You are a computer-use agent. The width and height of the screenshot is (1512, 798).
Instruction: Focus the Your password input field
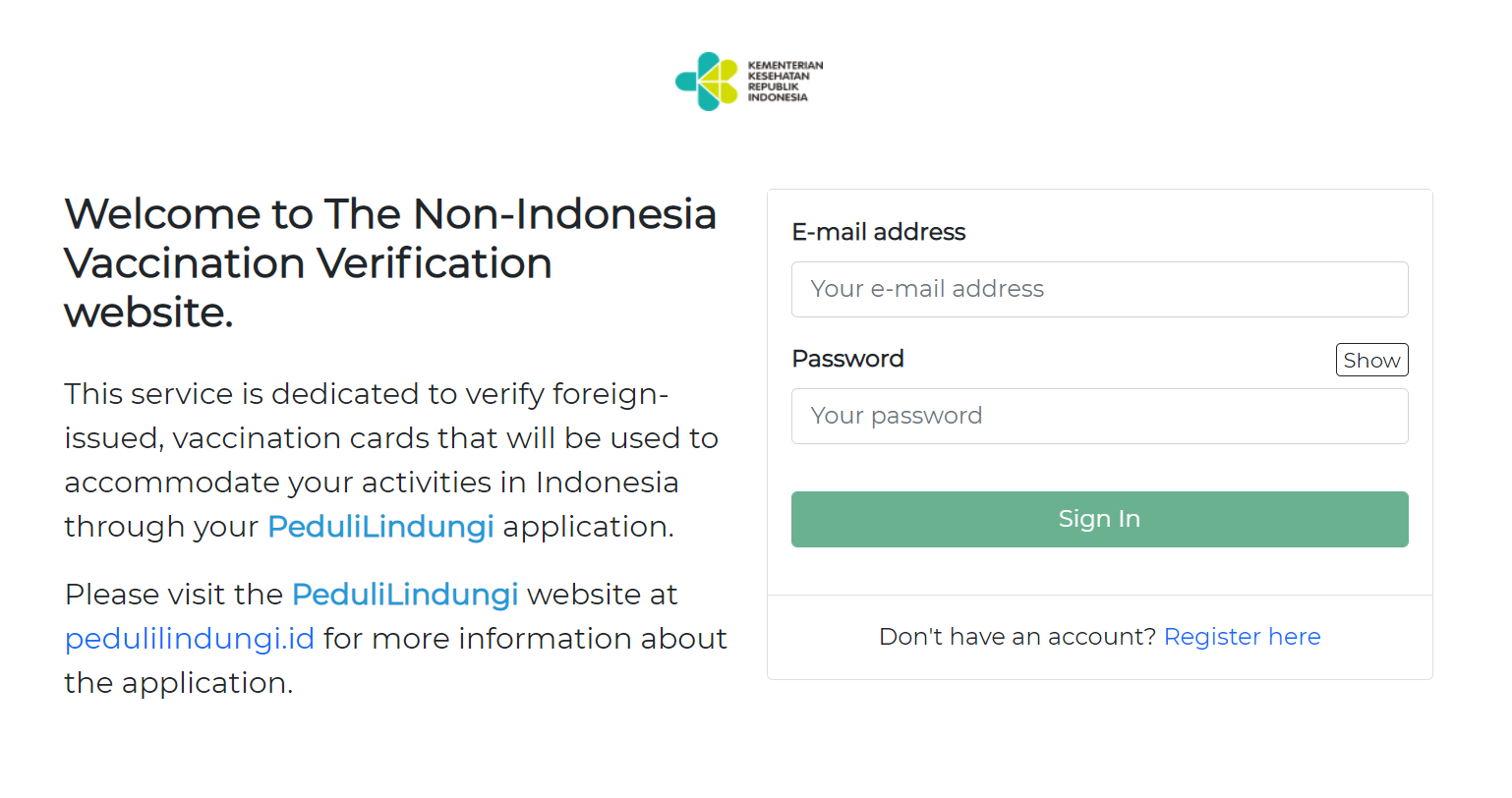click(1099, 416)
